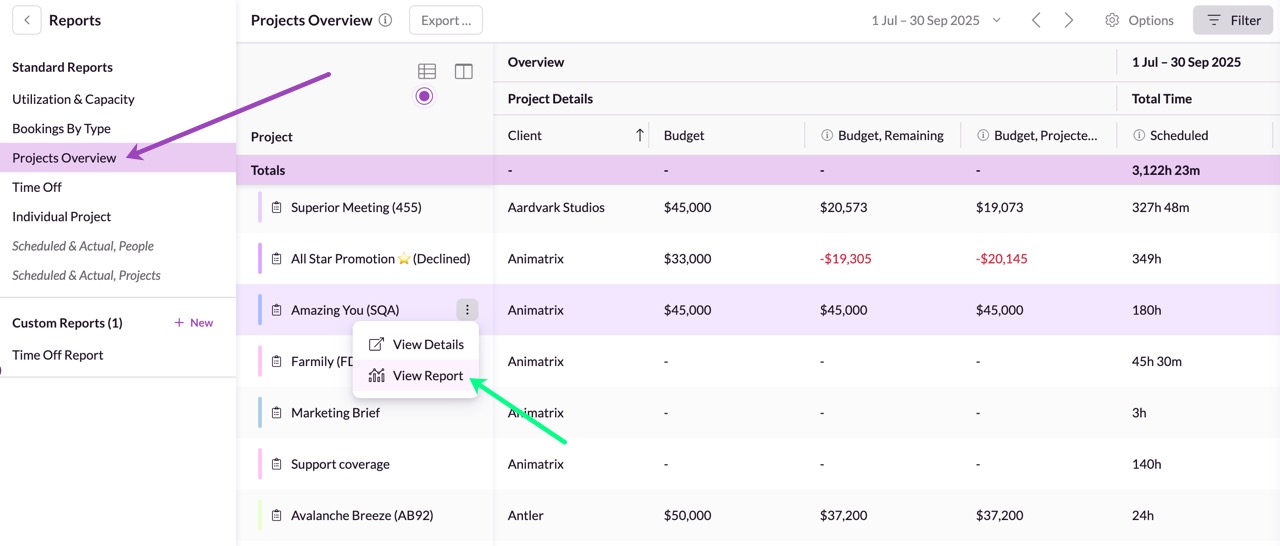
Task: Click the Filter button
Action: 1233,20
